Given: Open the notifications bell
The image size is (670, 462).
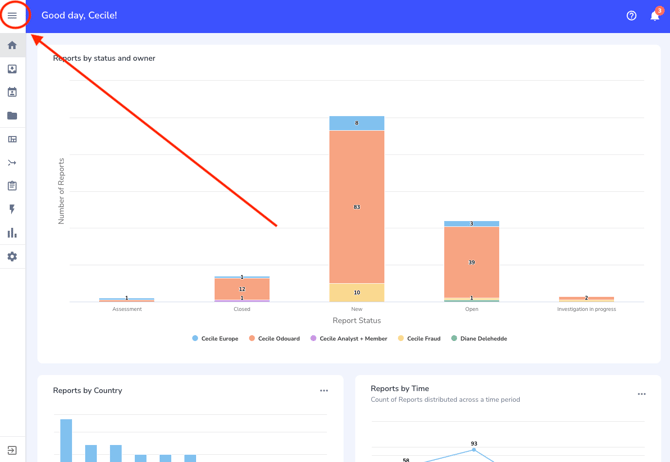Looking at the screenshot, I should tap(655, 16).
